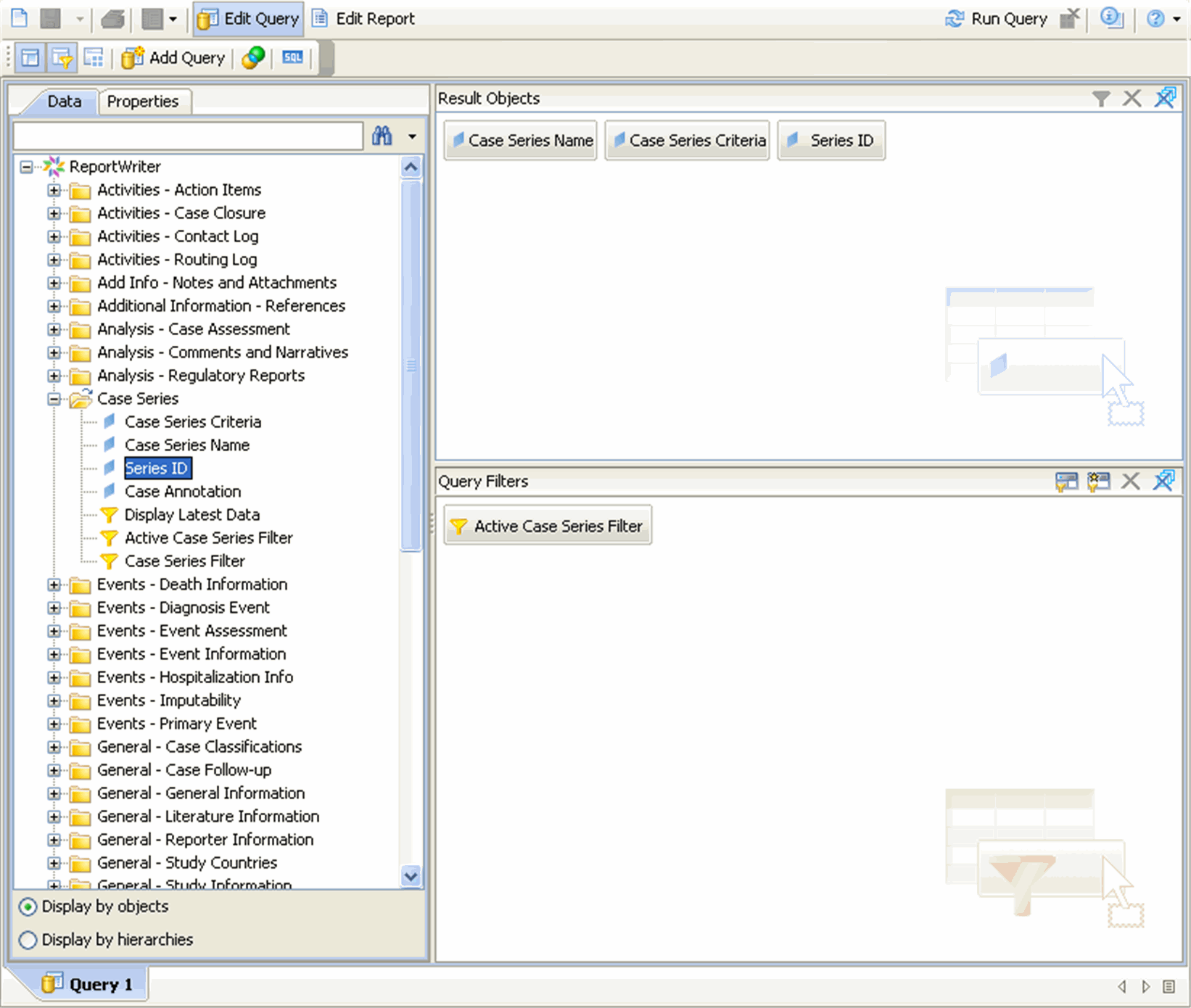Image resolution: width=1191 pixels, height=1008 pixels.
Task: Open the Save dropdown arrow
Action: 79,18
